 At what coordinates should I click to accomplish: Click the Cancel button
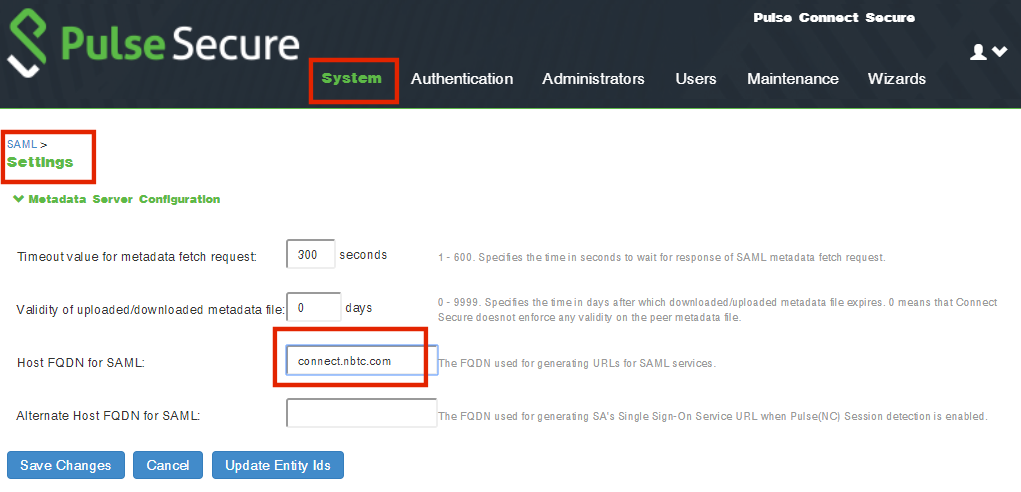click(168, 465)
